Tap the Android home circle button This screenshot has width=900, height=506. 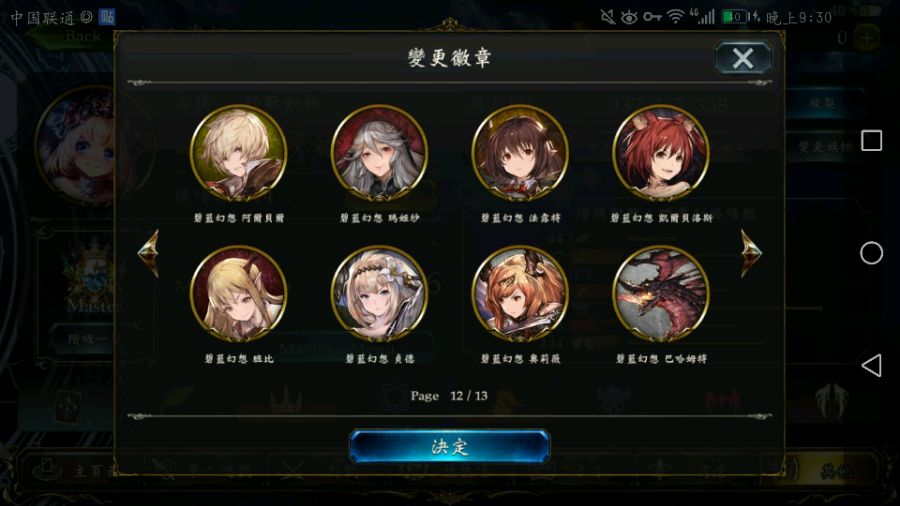pos(871,253)
